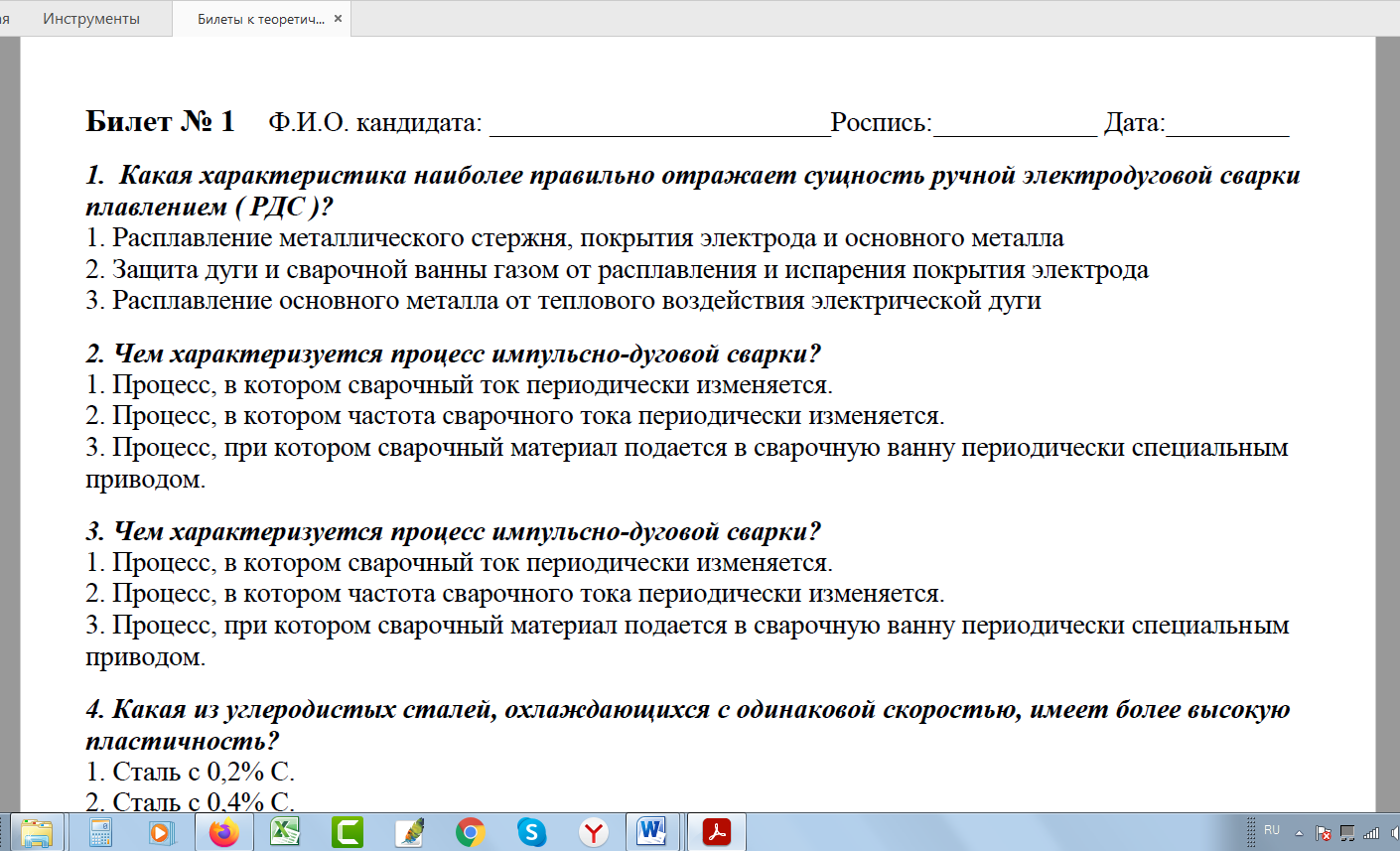Launch Google Chrome from the taskbar
Viewport: 1400px width, 851px height.
pos(471,832)
